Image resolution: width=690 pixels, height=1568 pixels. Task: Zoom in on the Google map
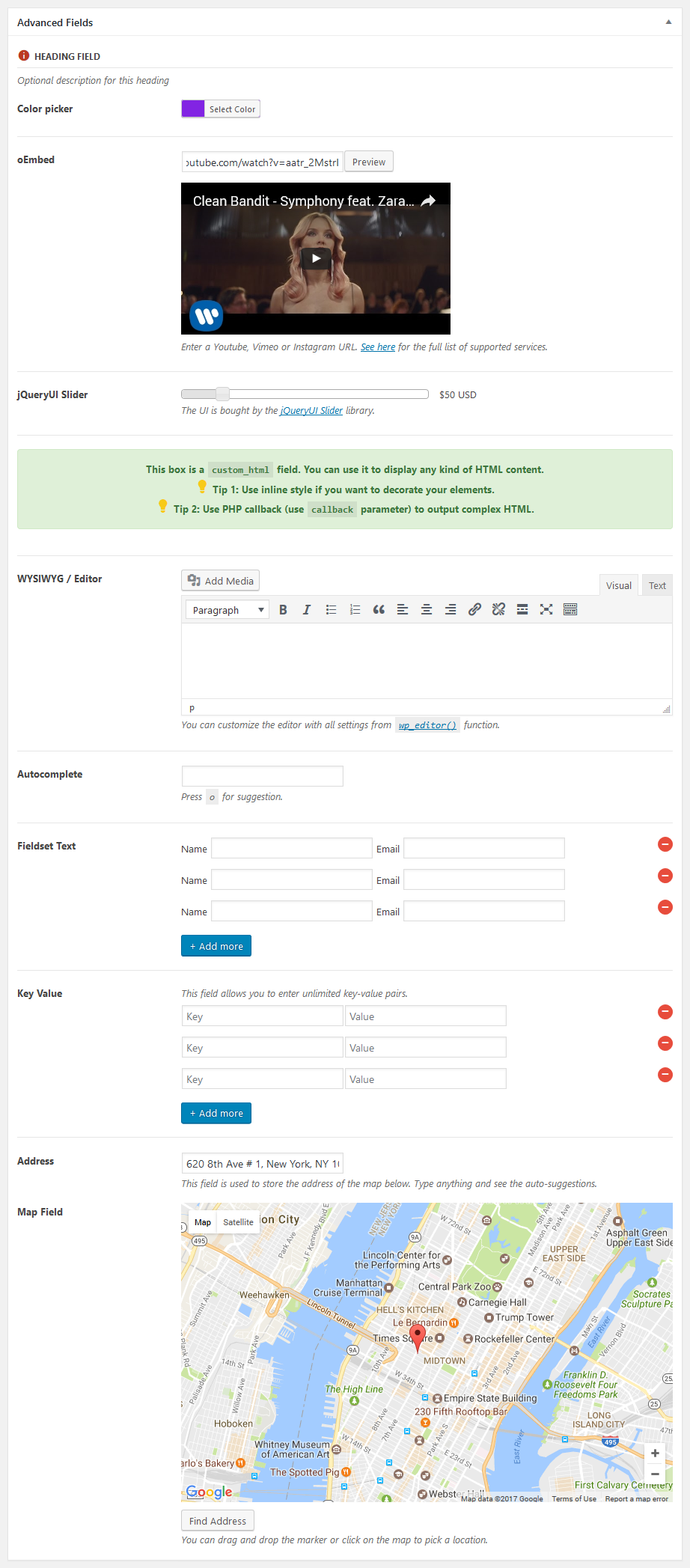tap(655, 1453)
